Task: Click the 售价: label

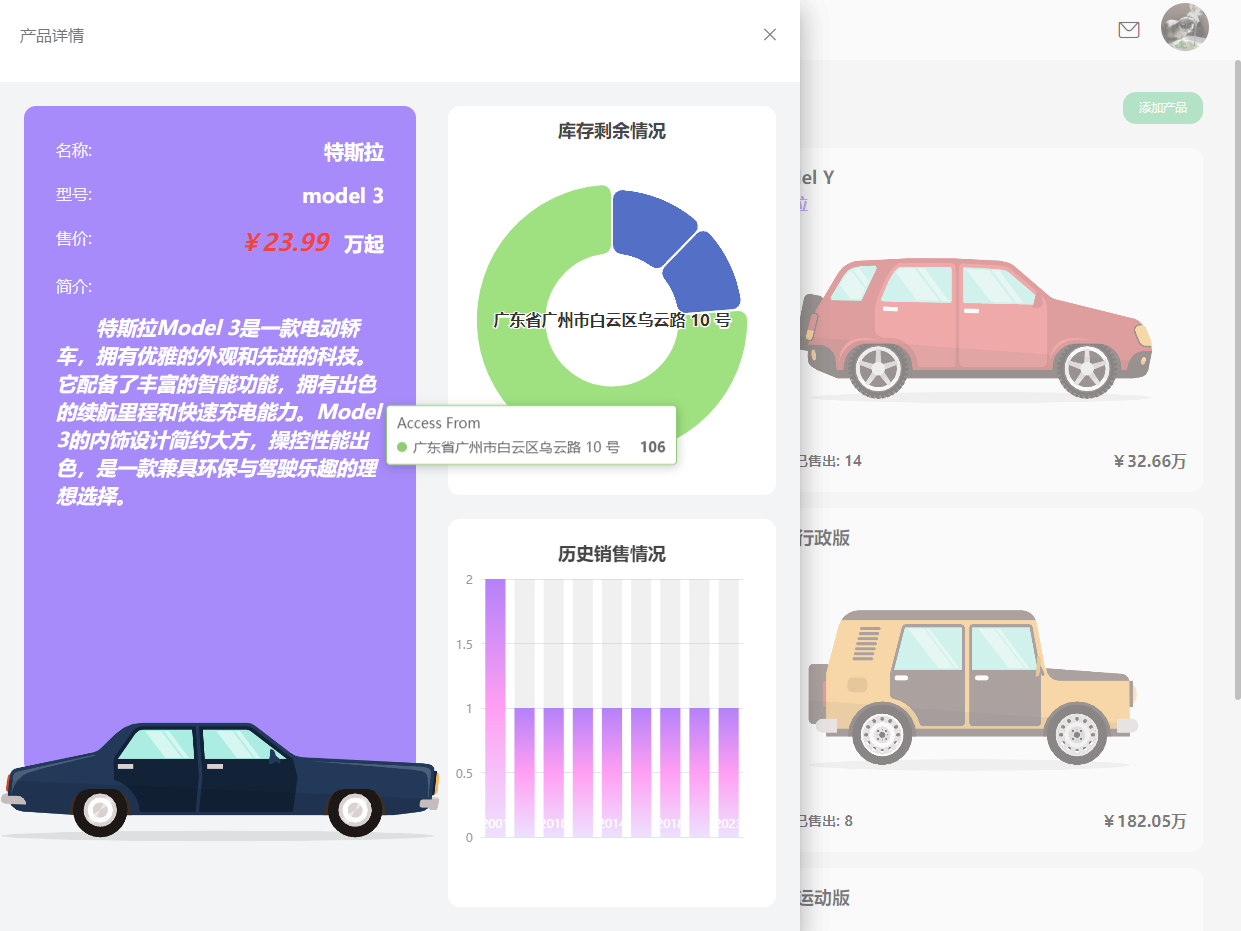Action: point(74,239)
